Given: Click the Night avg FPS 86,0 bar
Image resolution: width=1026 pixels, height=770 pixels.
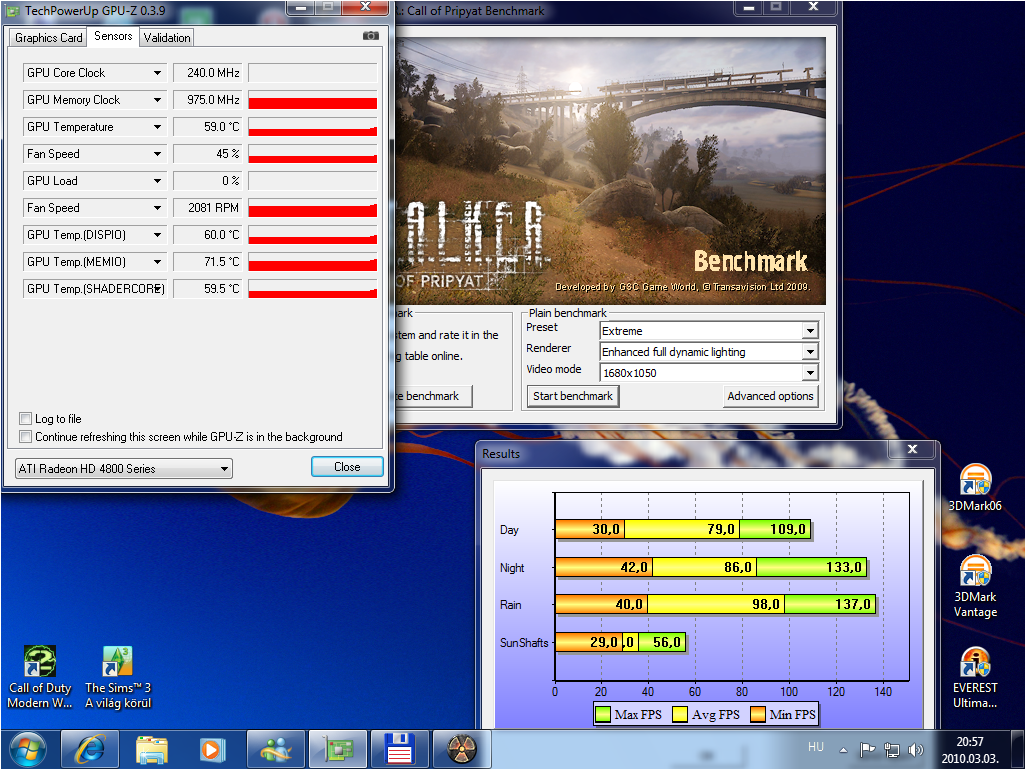Looking at the screenshot, I should pyautogui.click(x=705, y=567).
